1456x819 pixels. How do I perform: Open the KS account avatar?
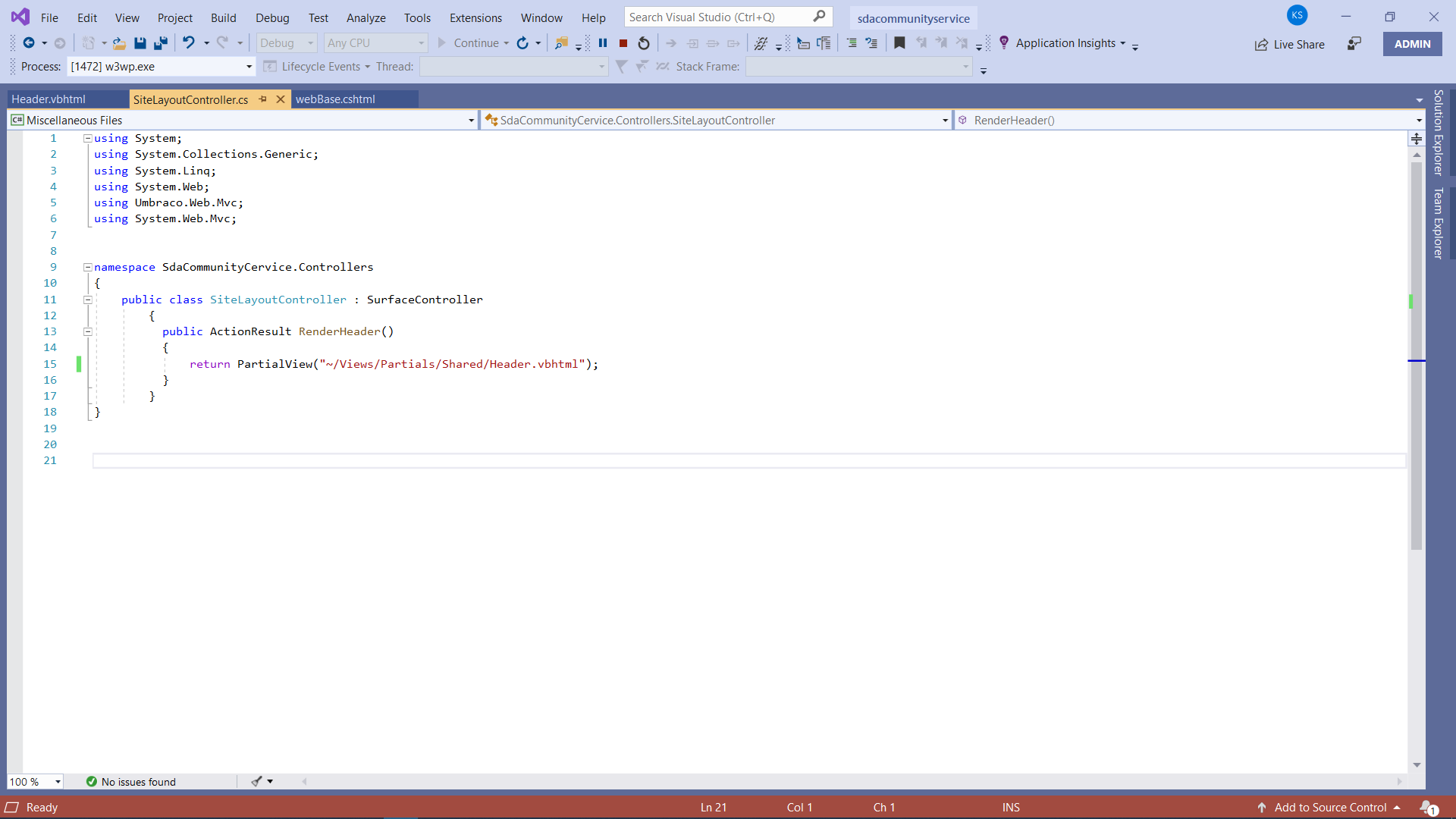(x=1298, y=15)
